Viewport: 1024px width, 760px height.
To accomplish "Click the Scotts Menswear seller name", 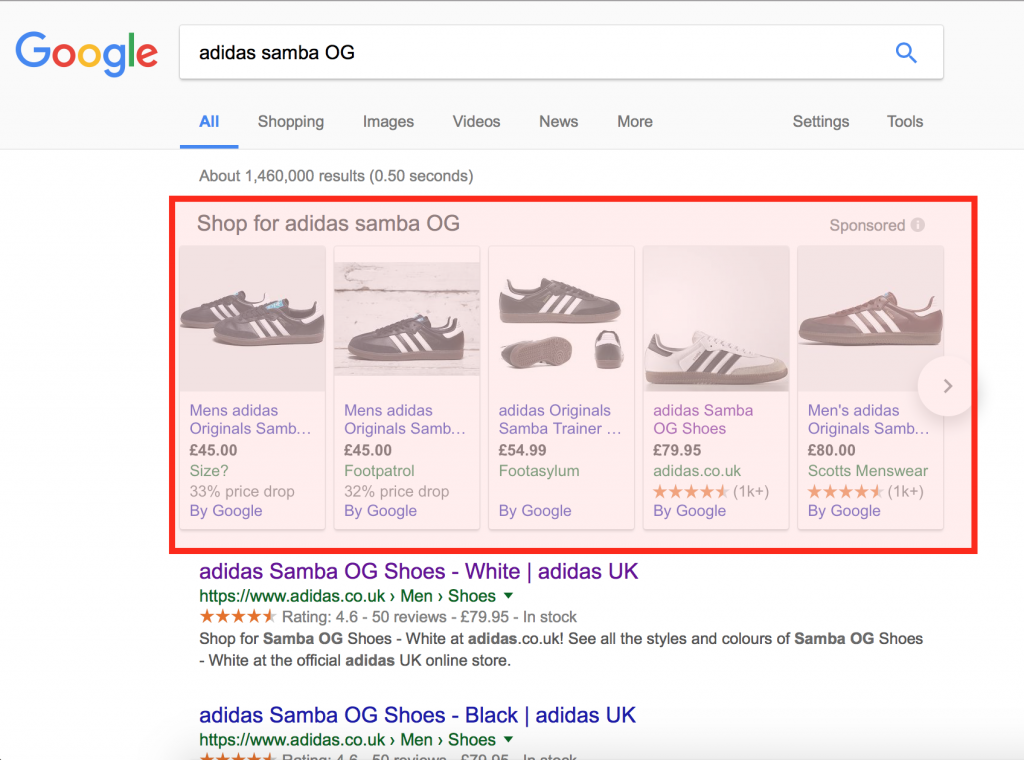I will click(x=868, y=471).
